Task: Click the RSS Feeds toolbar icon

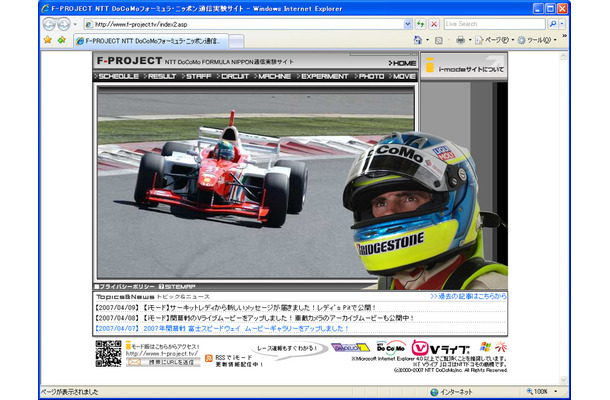Action: point(439,40)
